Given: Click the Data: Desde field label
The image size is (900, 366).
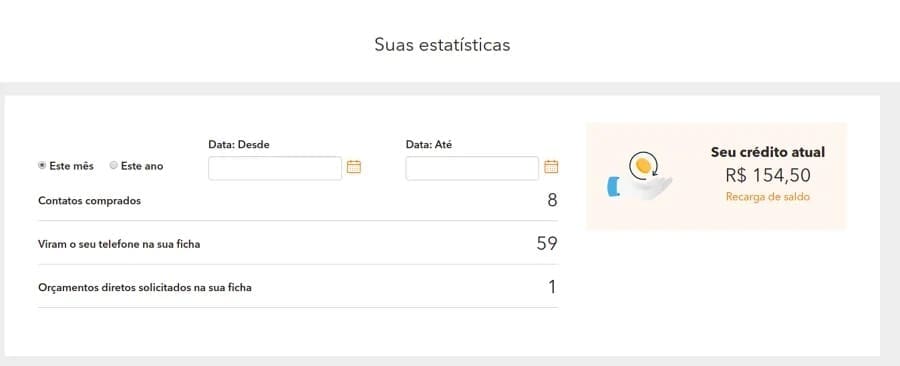Looking at the screenshot, I should (x=239, y=145).
